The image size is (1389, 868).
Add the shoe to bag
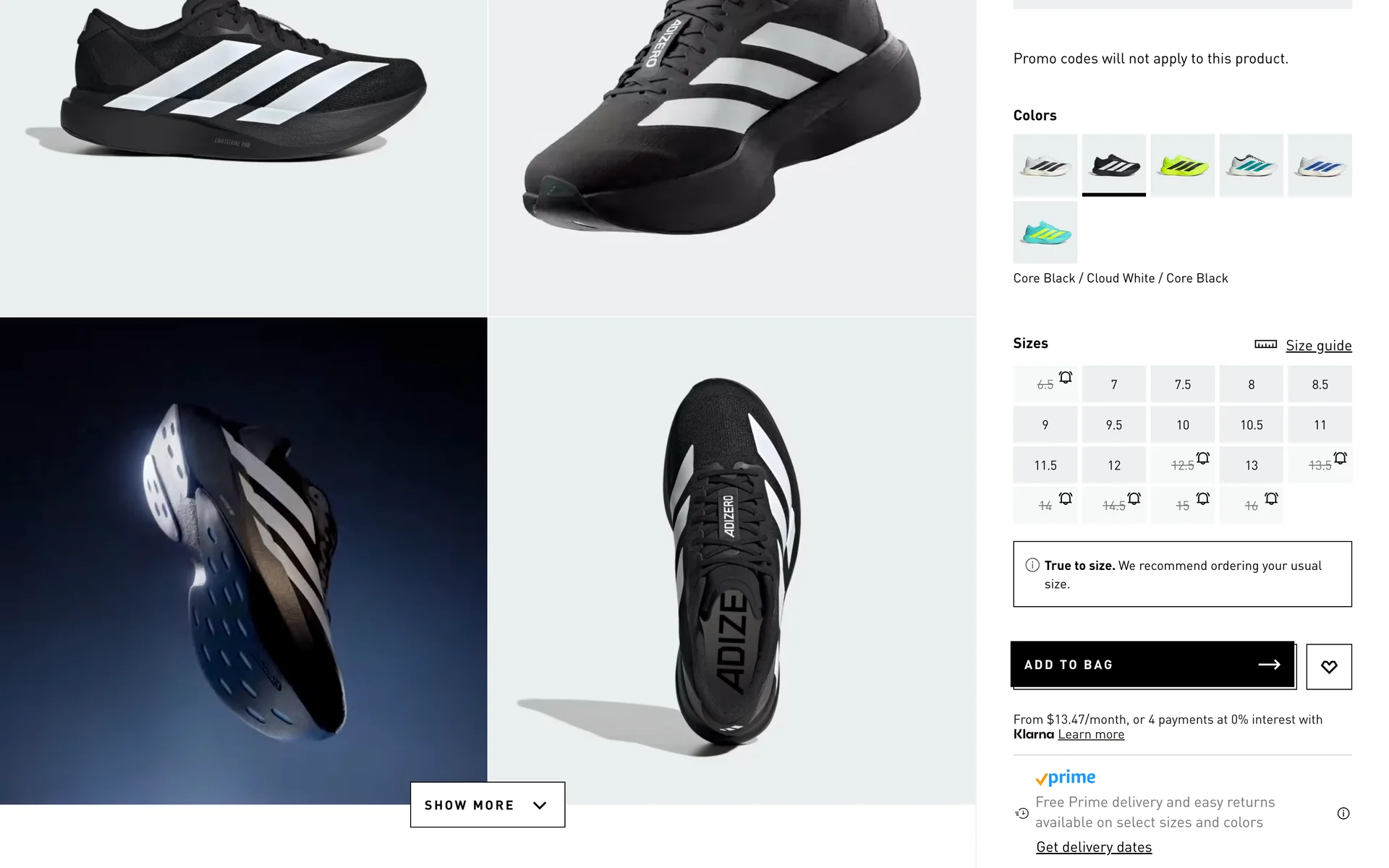(x=1152, y=664)
